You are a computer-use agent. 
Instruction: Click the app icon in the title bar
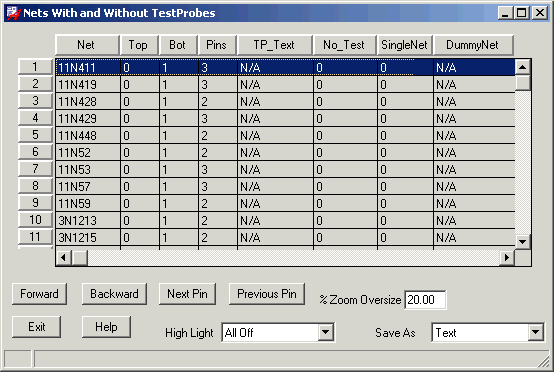tap(13, 13)
